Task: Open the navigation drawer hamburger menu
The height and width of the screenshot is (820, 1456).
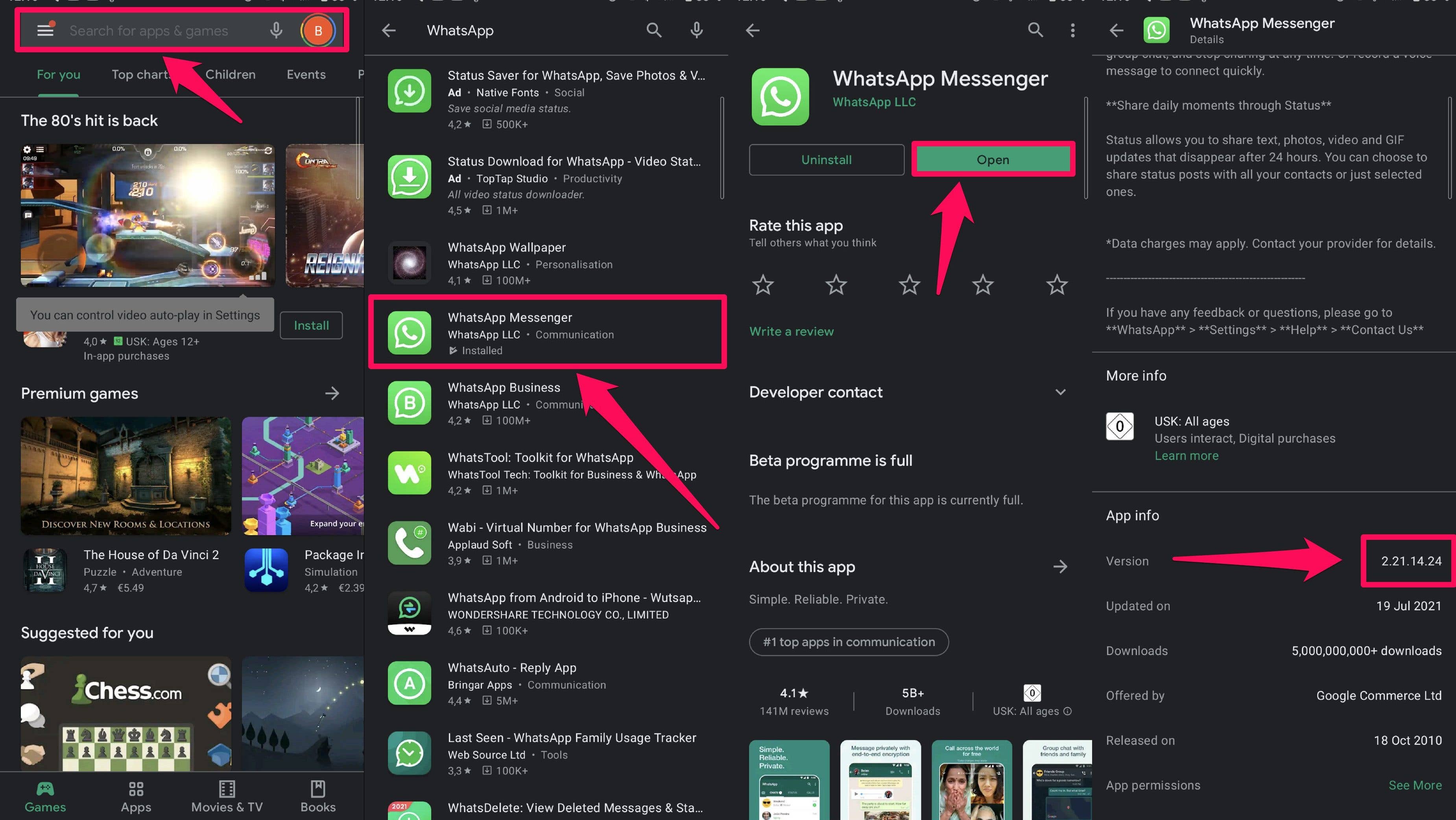Action: (45, 31)
